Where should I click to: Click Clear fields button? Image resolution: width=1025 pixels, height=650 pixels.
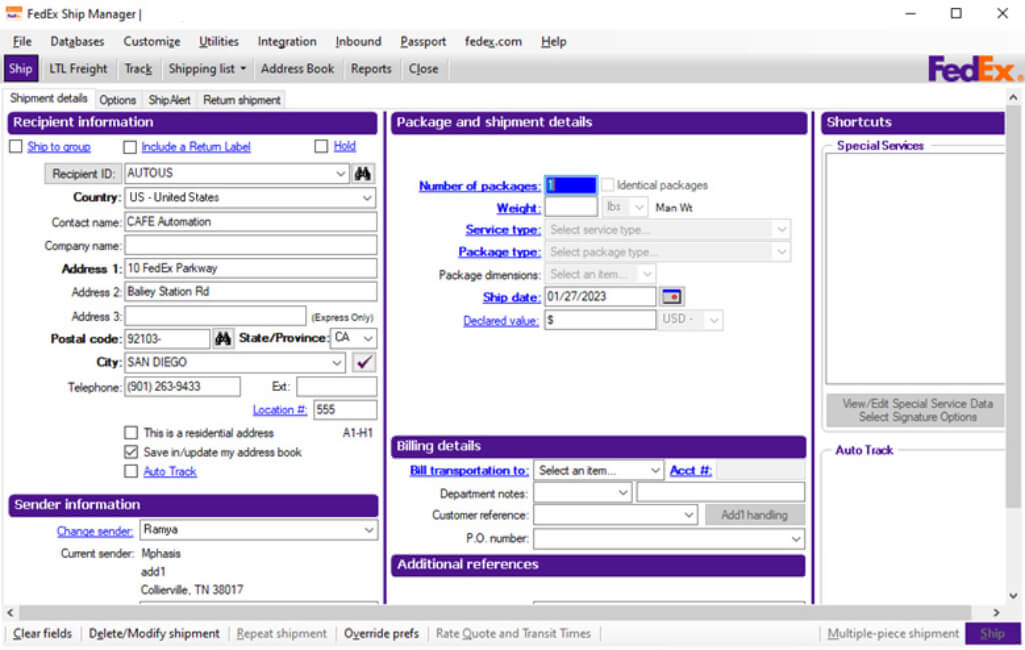42,634
